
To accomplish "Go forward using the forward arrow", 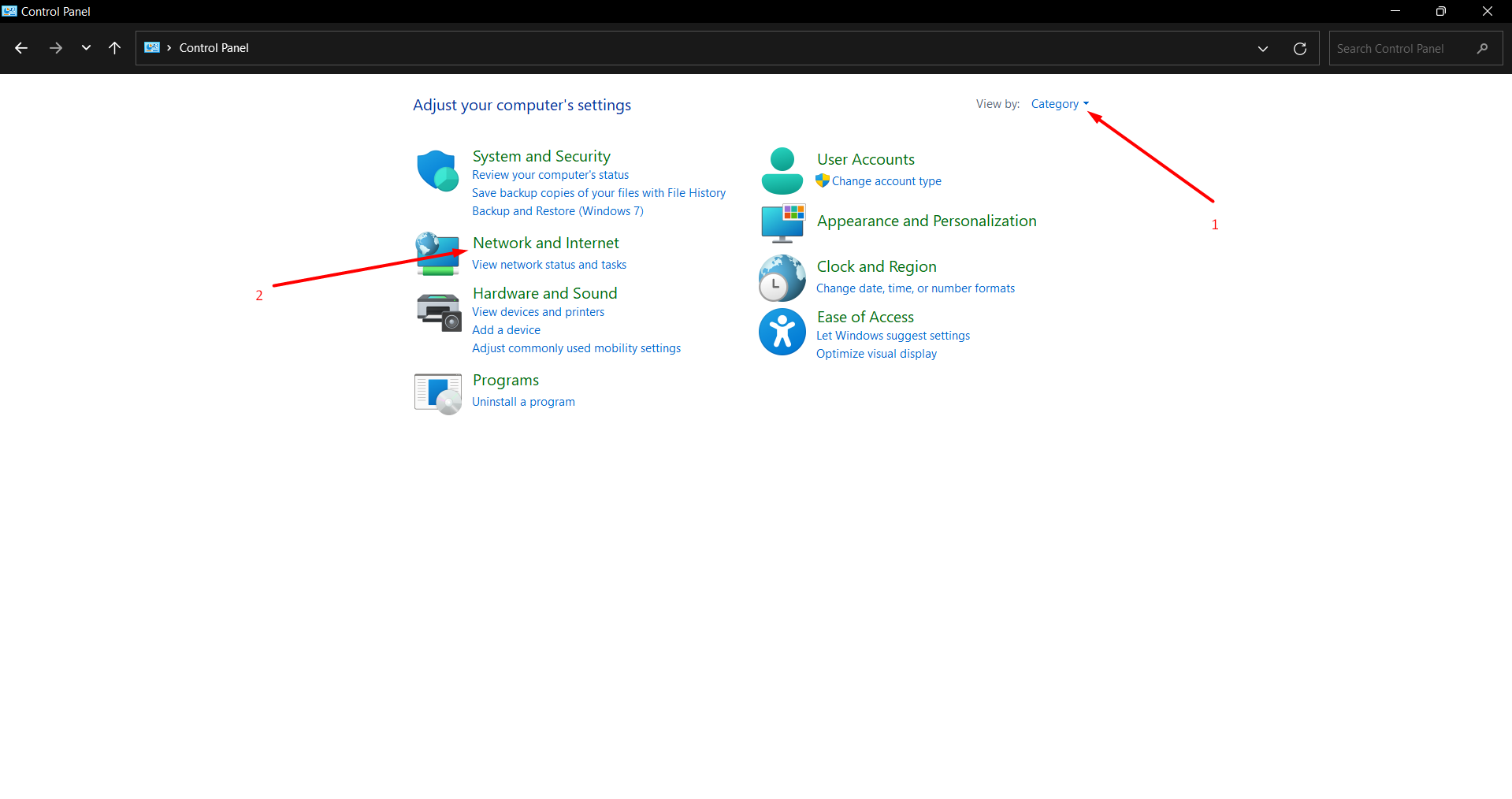I will (55, 48).
